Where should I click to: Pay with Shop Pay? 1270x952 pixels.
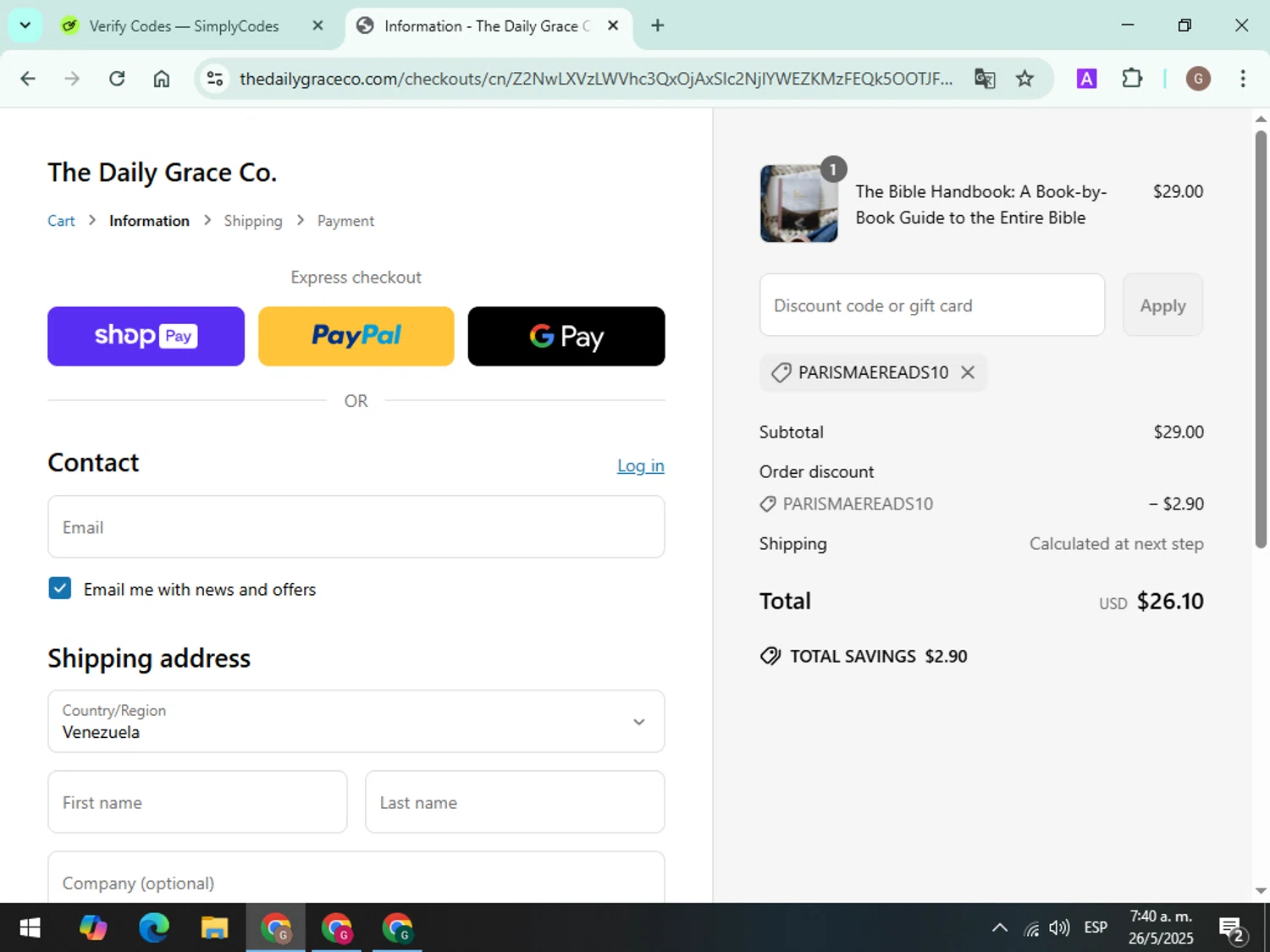point(146,336)
